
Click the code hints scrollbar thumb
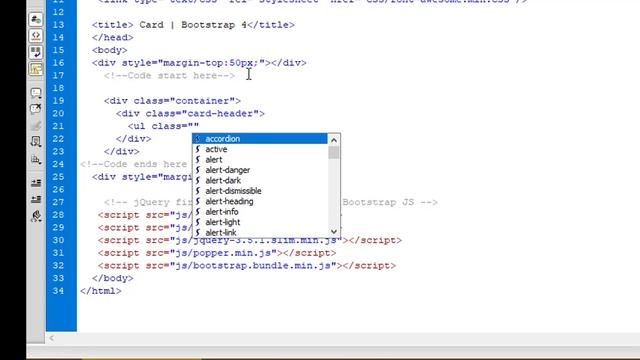coord(334,153)
